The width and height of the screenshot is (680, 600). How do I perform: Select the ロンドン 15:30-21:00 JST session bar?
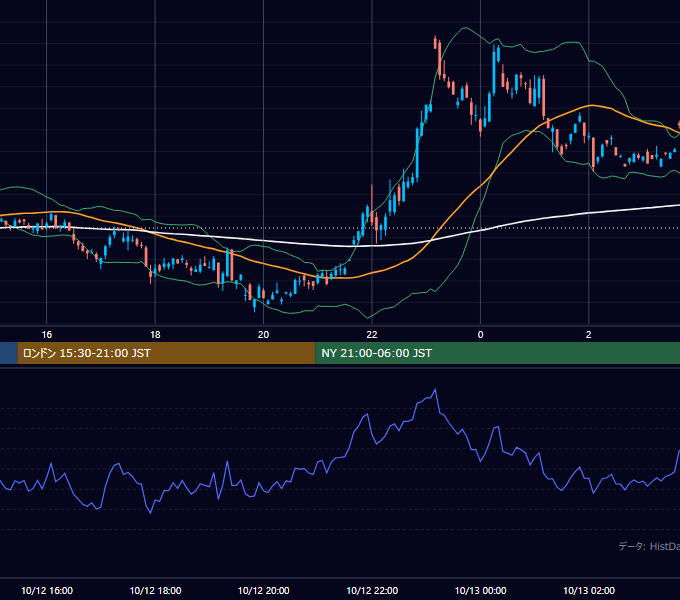pyautogui.click(x=166, y=353)
